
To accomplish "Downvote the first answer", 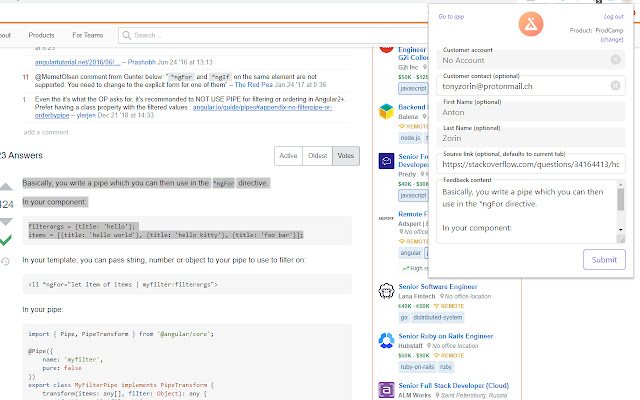I will [6, 222].
